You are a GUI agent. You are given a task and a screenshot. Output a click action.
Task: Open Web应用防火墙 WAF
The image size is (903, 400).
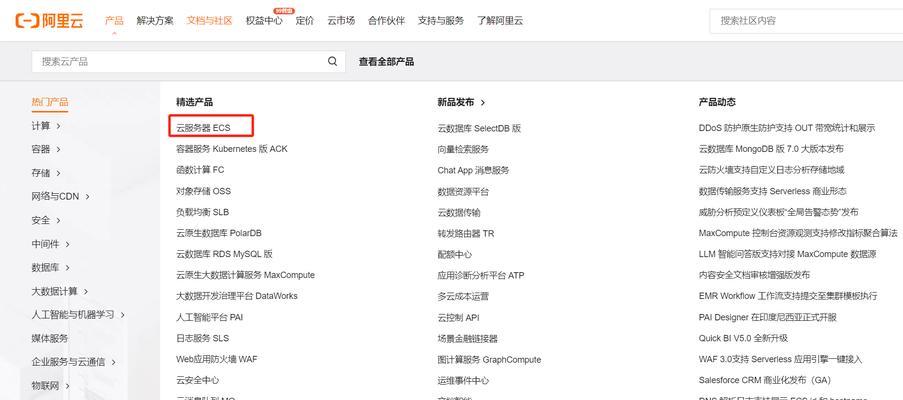[x=217, y=359]
